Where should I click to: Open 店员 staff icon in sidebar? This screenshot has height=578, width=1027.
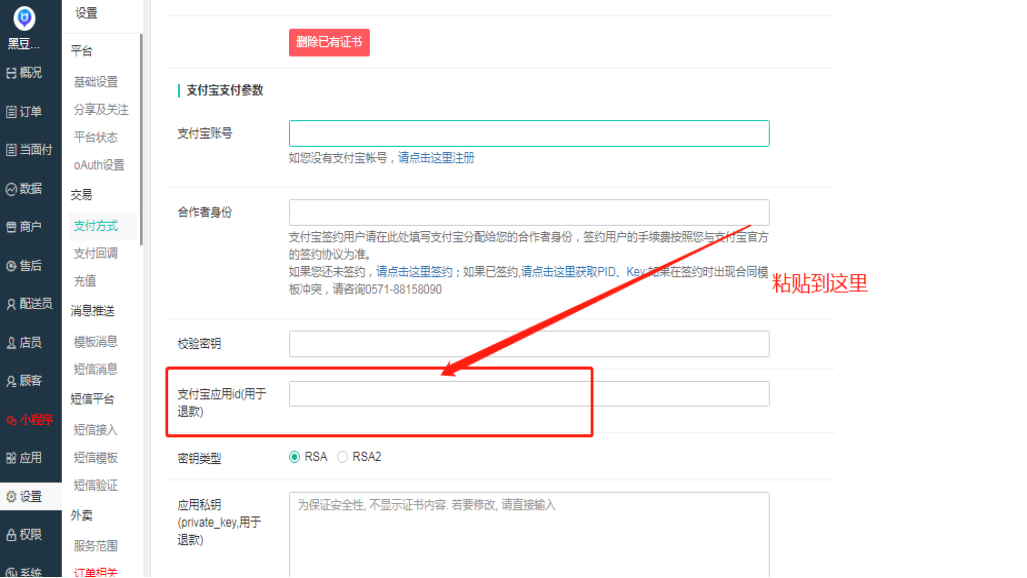tap(11, 343)
